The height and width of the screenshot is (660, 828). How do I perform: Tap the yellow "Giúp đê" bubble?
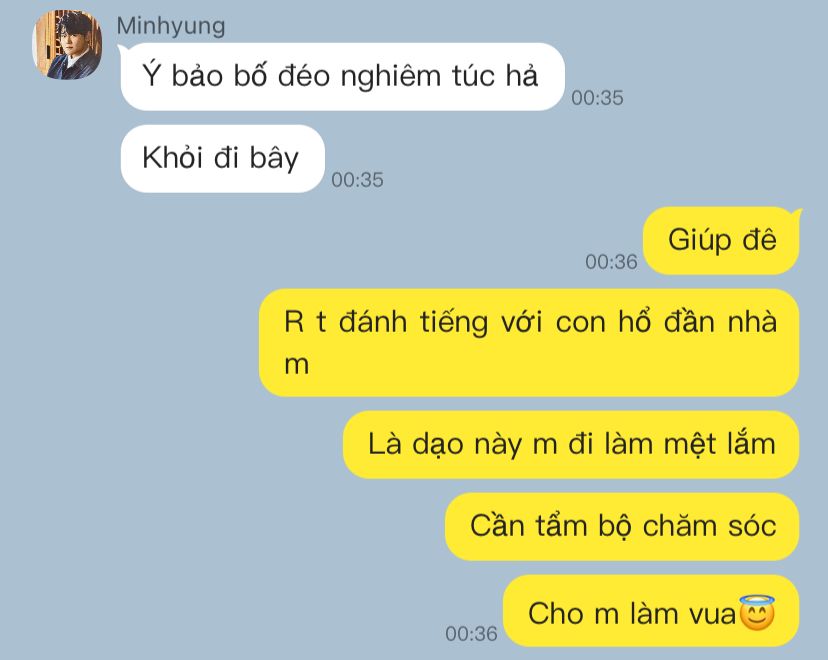(721, 241)
